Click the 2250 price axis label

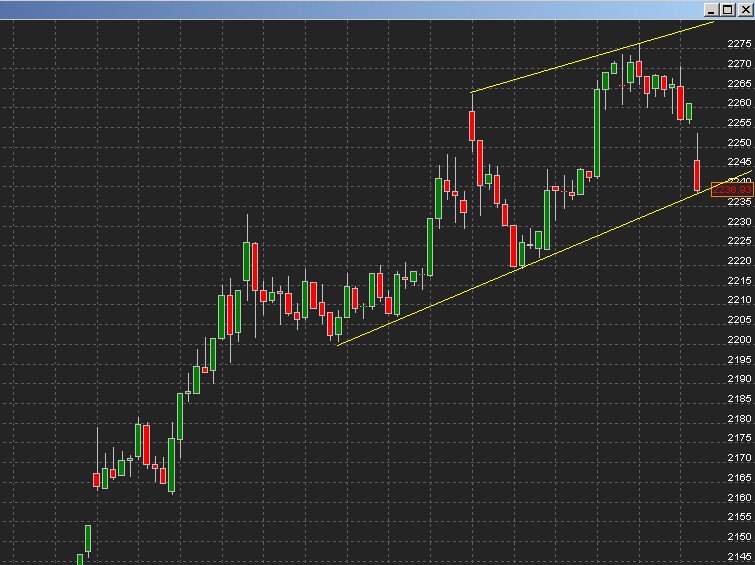click(739, 143)
